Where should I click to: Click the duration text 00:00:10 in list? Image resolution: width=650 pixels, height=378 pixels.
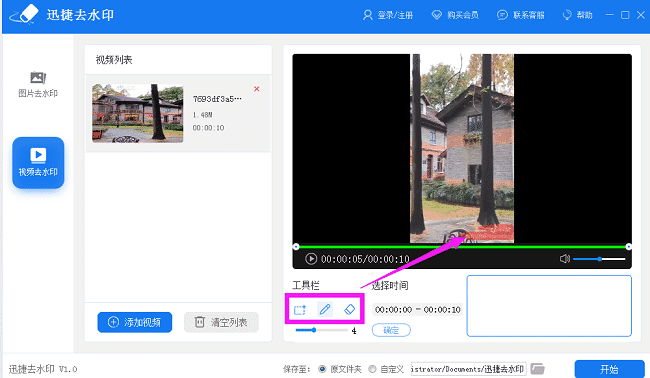[x=209, y=128]
